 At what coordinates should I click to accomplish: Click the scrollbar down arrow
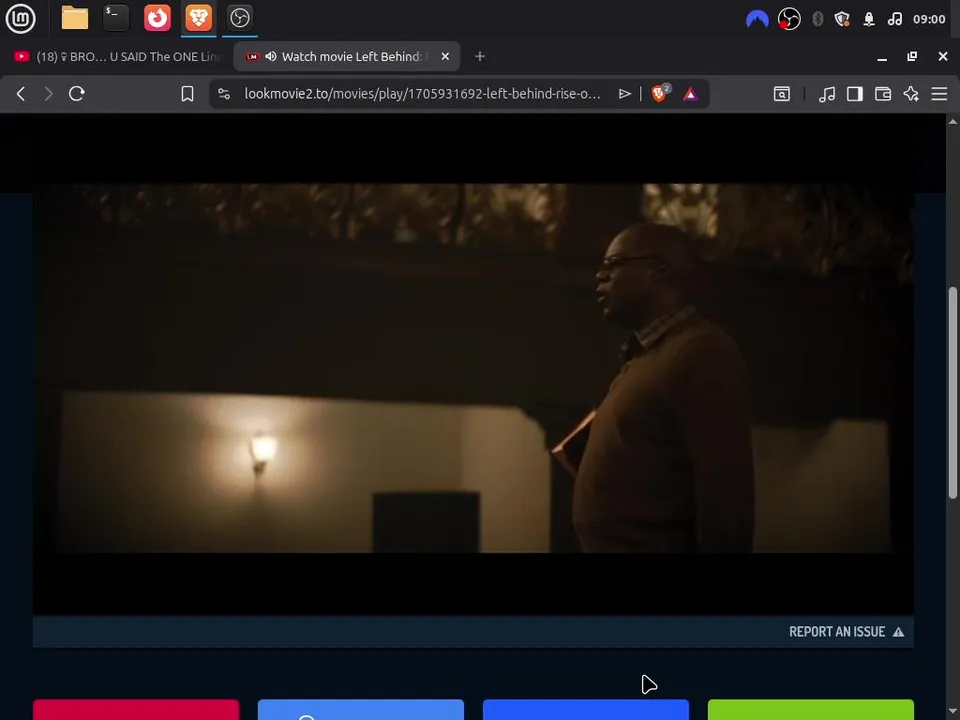point(953,712)
